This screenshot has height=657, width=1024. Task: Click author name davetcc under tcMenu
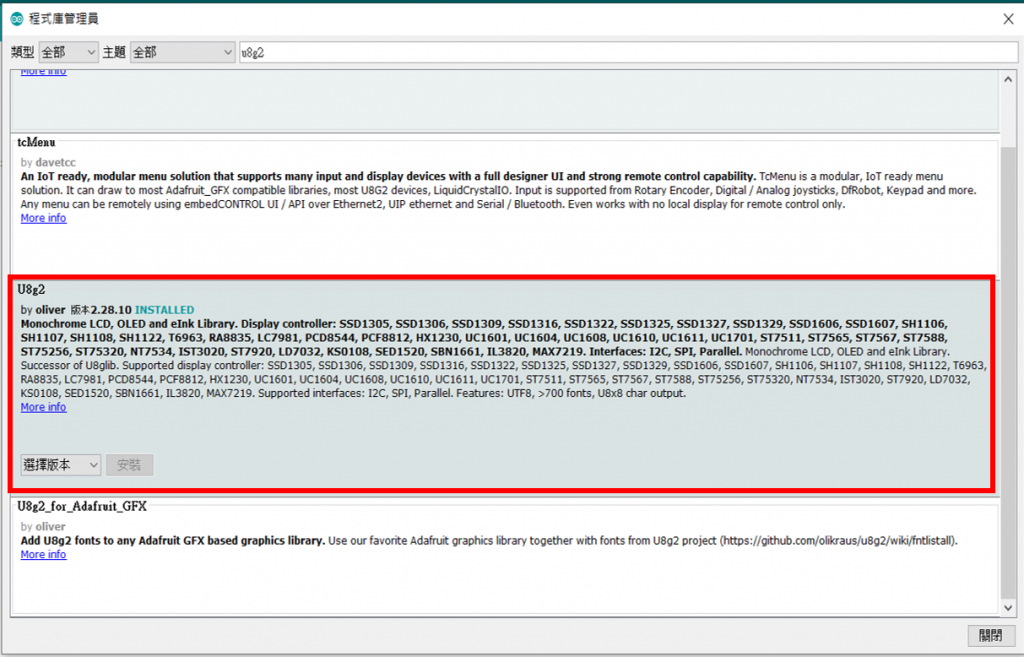pyautogui.click(x=56, y=163)
